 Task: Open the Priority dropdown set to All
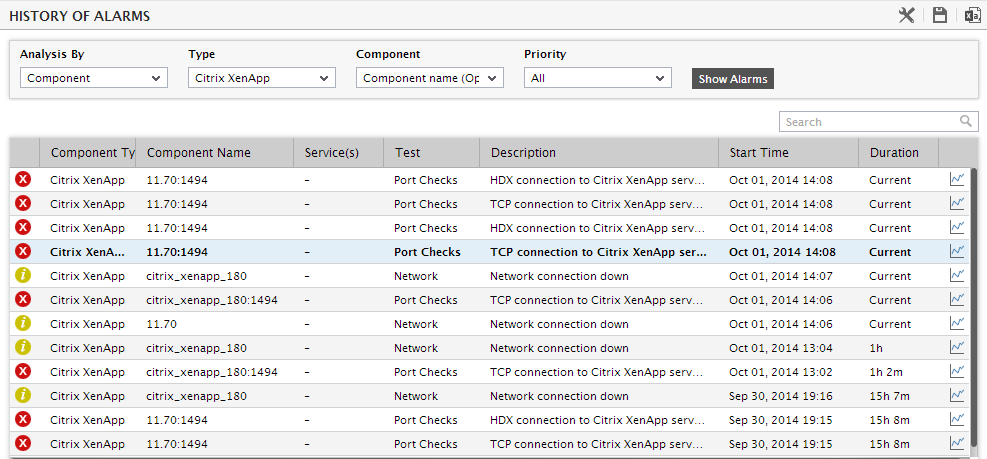[x=598, y=78]
